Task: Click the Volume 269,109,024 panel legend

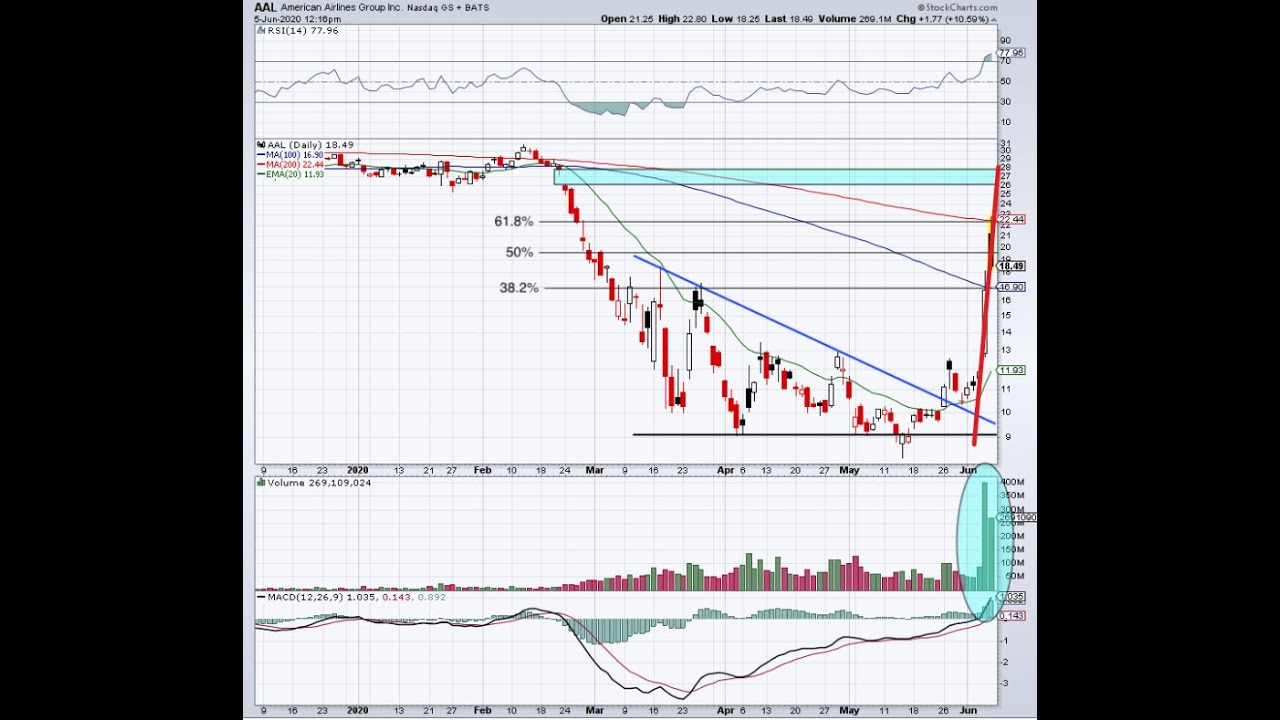Action: (314, 483)
